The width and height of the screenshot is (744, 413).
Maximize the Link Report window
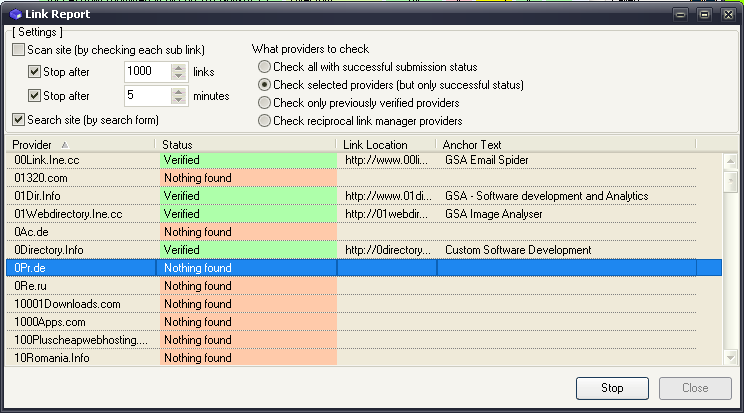click(x=704, y=14)
